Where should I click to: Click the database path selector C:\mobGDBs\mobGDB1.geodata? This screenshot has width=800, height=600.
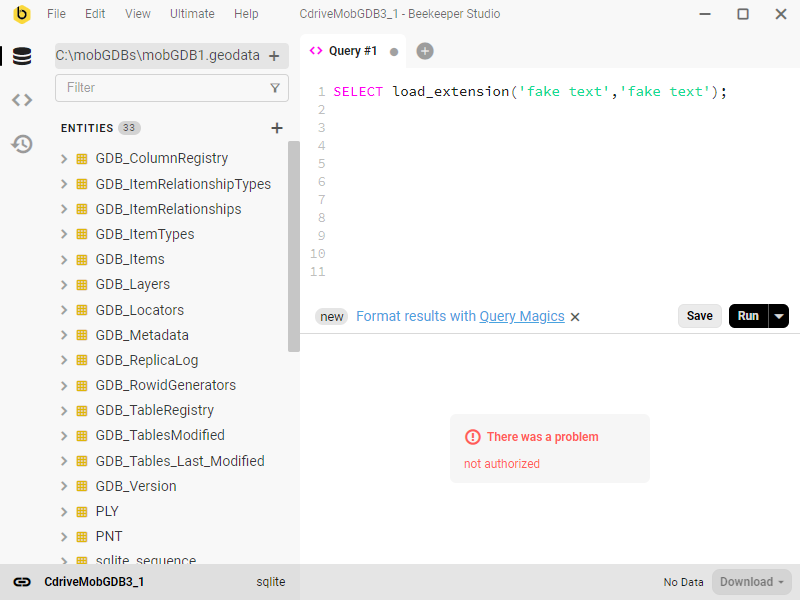coord(171,56)
